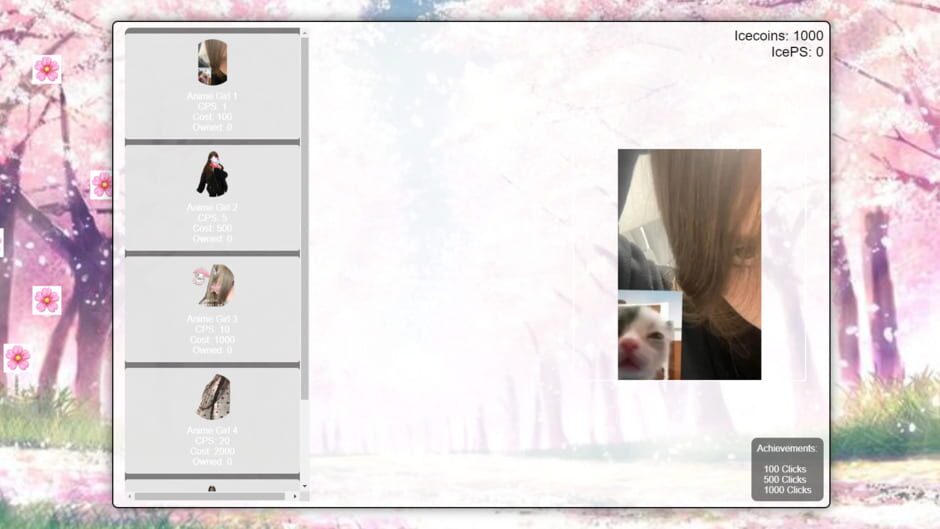Screen dimensions: 940x529
Task: Select the 100 Clicks achievement
Action: pos(785,469)
